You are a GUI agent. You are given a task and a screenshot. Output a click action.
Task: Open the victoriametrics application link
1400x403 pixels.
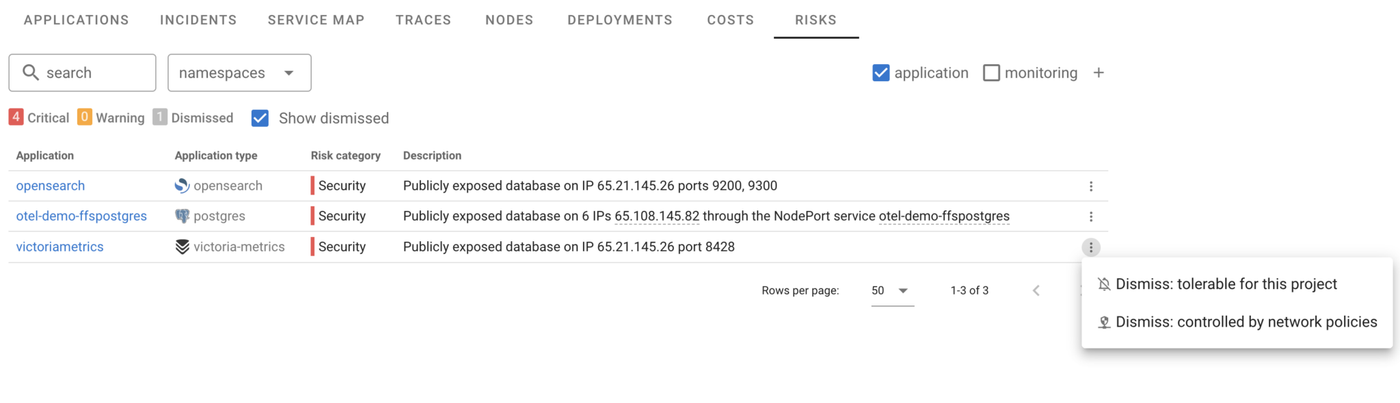60,247
